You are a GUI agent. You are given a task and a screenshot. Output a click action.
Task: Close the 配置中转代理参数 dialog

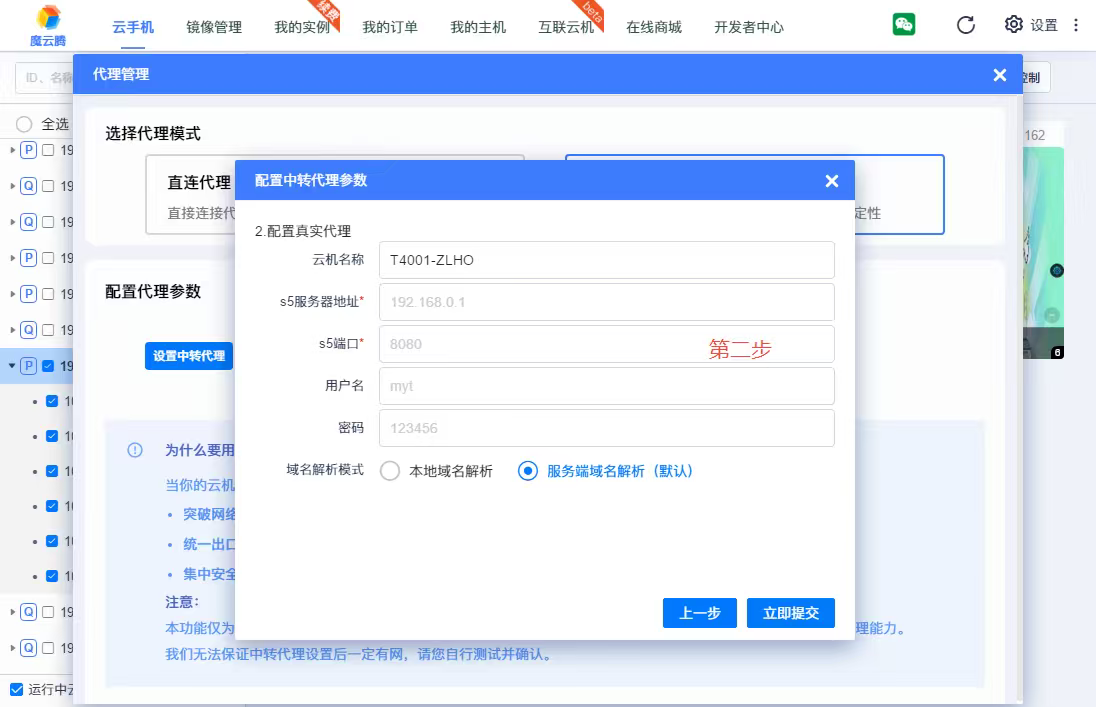(831, 181)
